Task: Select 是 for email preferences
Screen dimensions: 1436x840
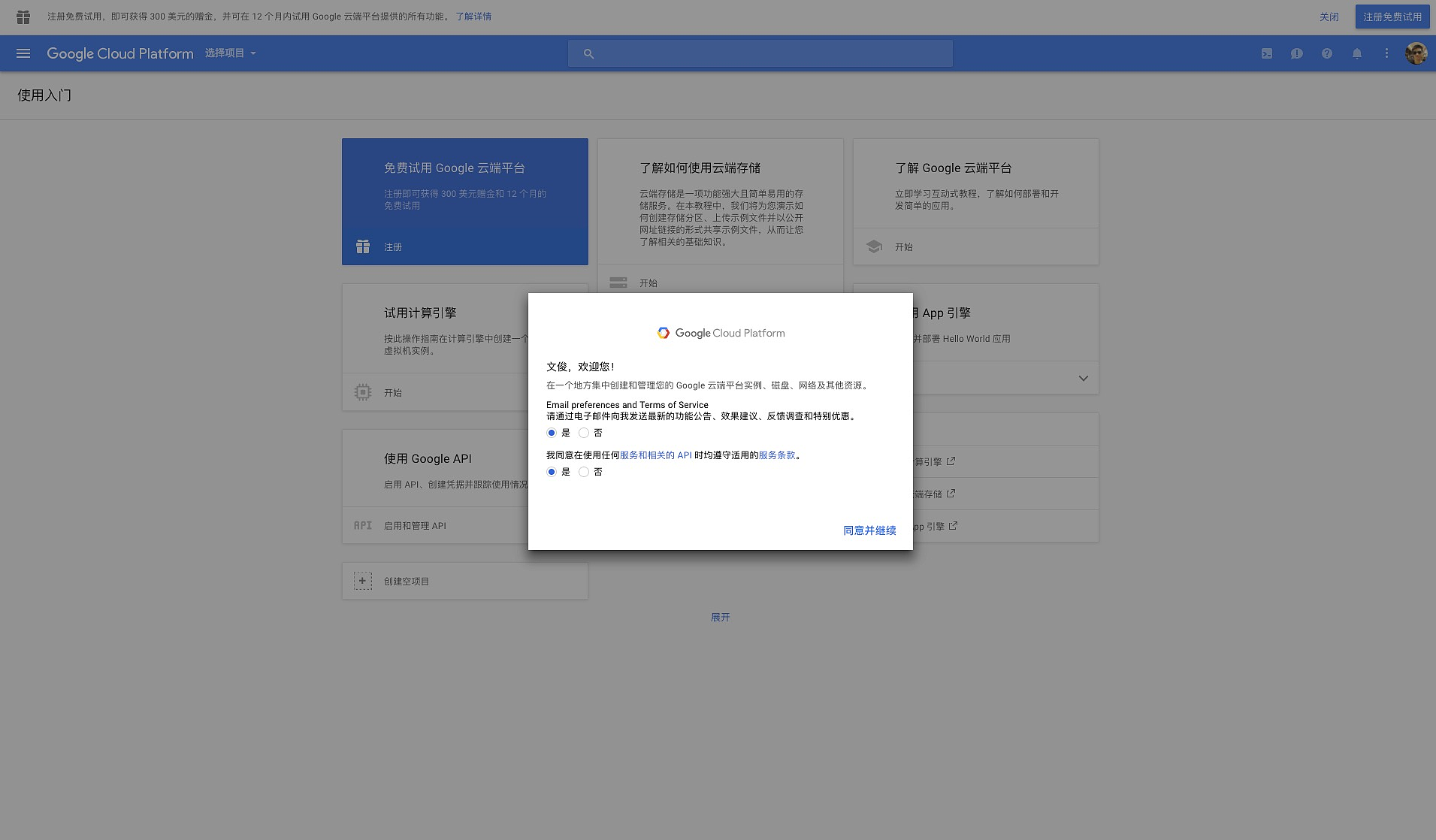Action: click(552, 433)
